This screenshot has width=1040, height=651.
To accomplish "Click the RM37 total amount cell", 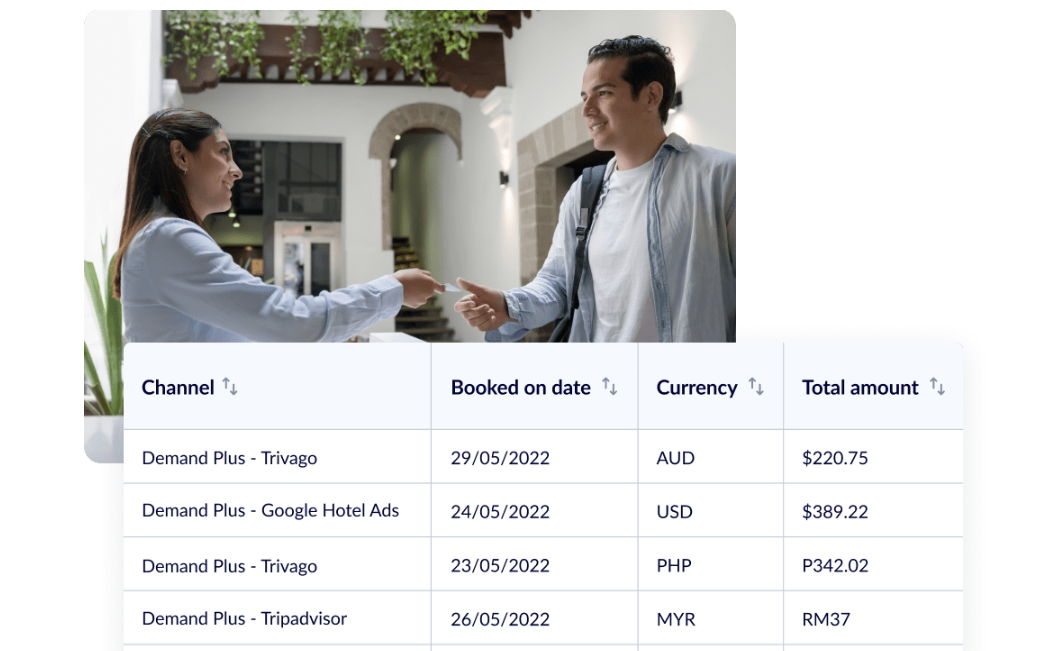I will coord(826,619).
